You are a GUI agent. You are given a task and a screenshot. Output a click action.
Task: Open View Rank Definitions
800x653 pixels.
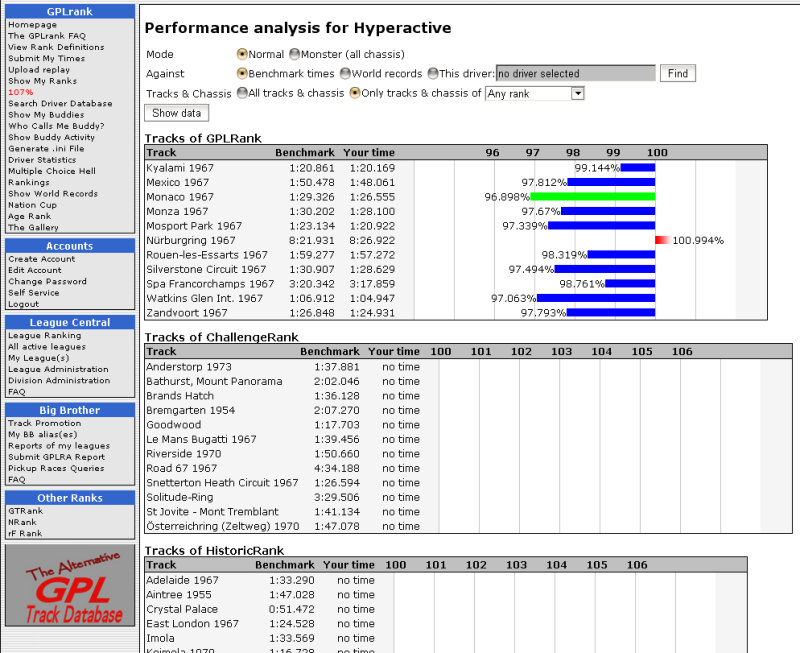(56, 47)
